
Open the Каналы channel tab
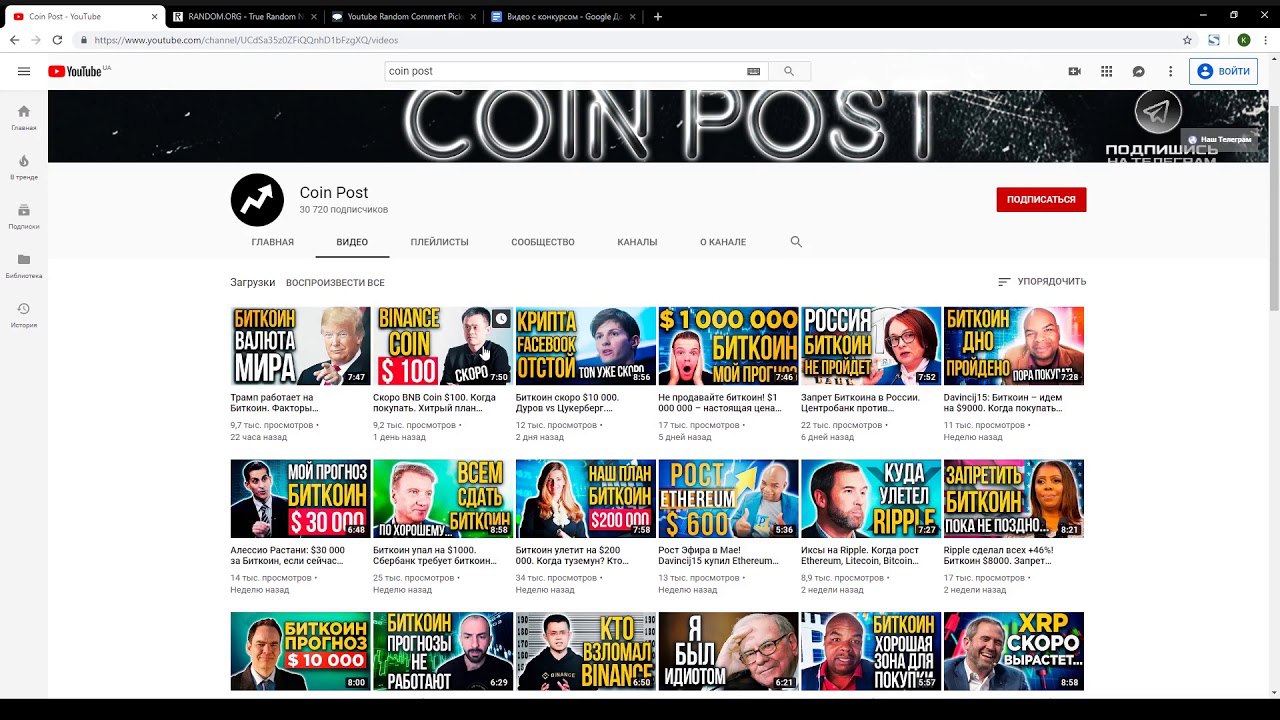[637, 242]
